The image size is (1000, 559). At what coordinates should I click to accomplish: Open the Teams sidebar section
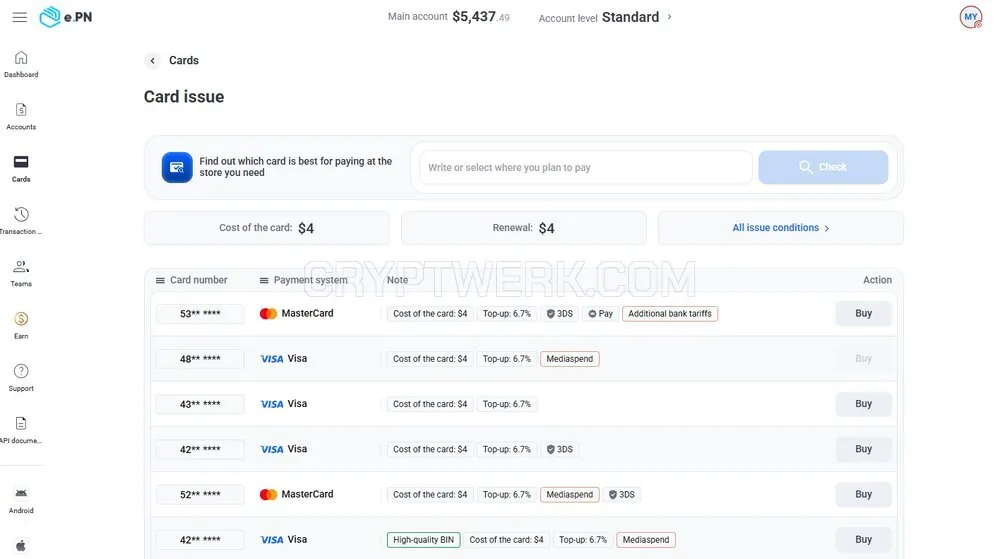[21, 273]
